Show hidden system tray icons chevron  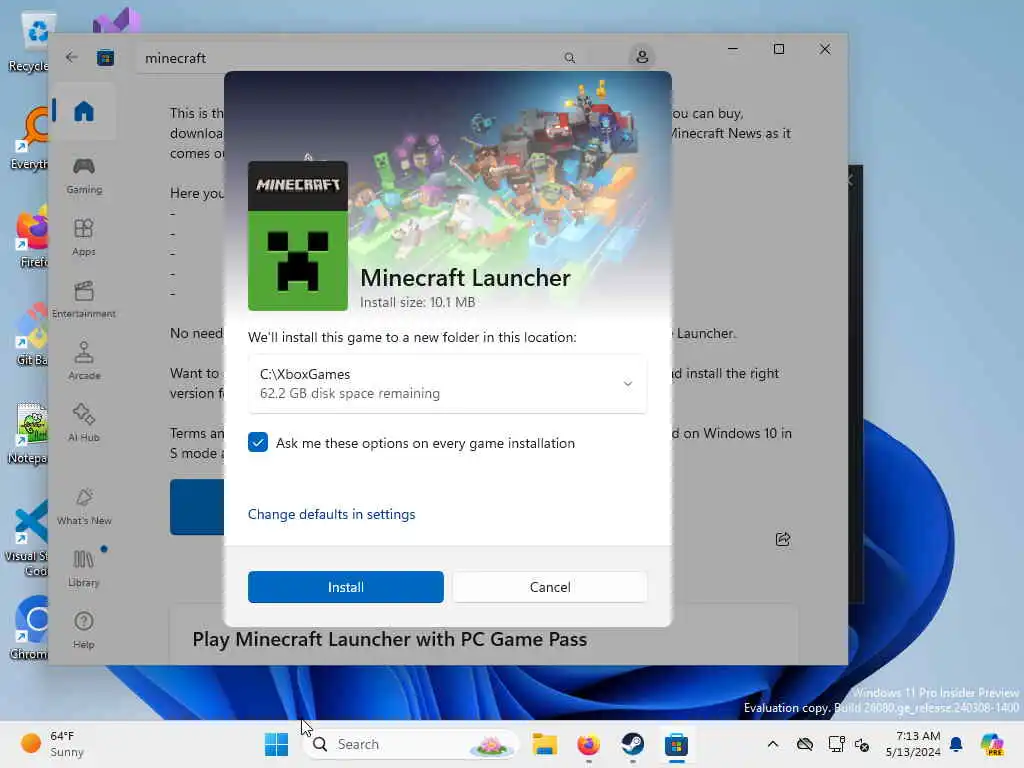pyautogui.click(x=773, y=744)
